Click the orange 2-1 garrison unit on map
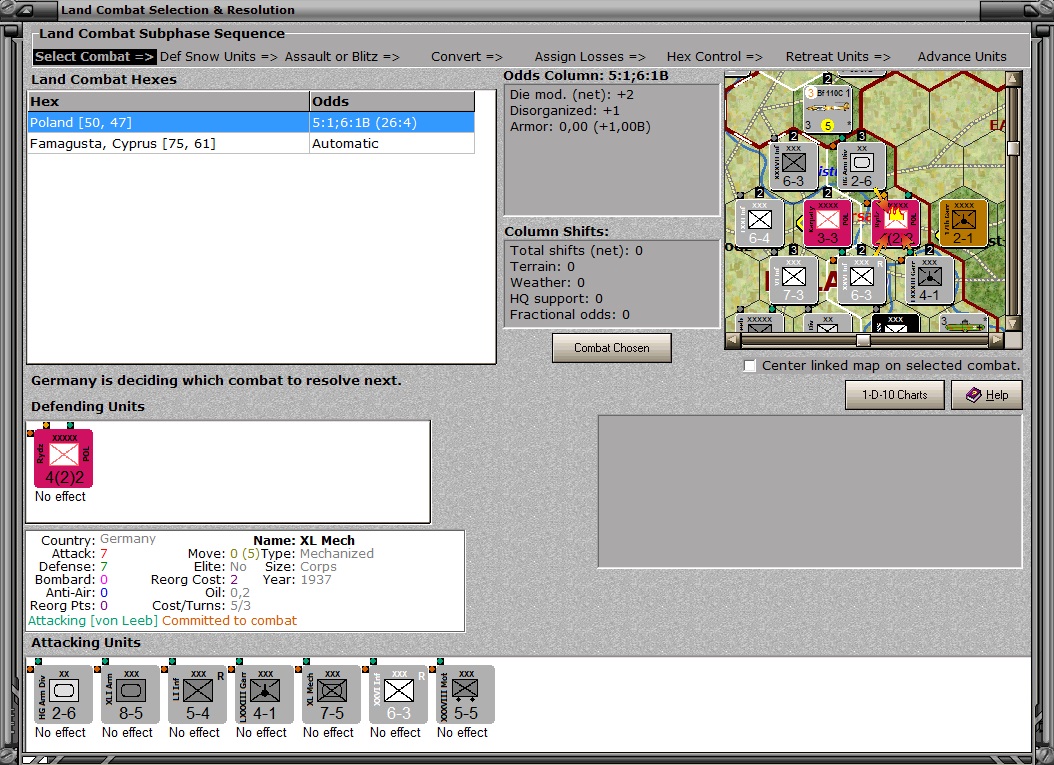This screenshot has height=765, width=1054. tap(963, 223)
